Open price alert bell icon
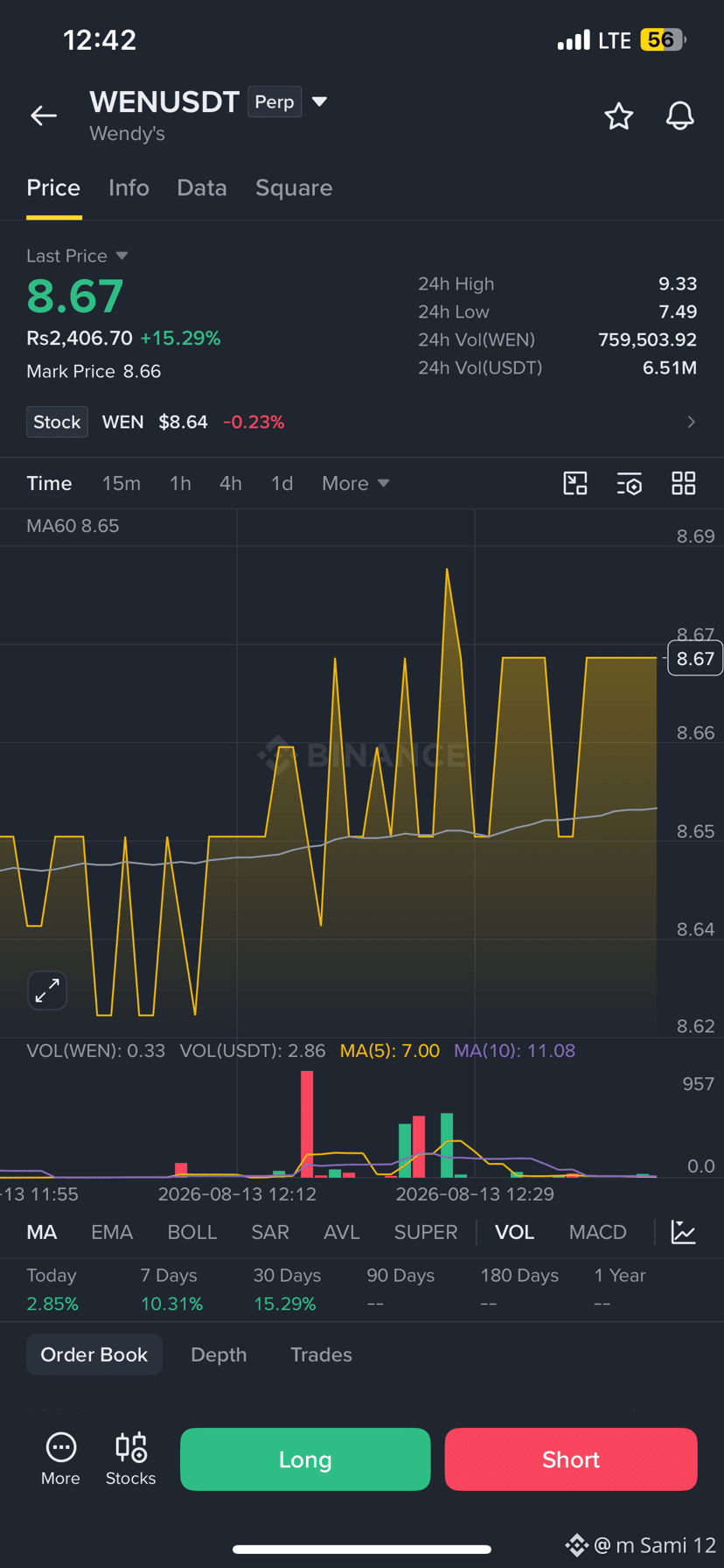The image size is (724, 1568). (x=680, y=115)
